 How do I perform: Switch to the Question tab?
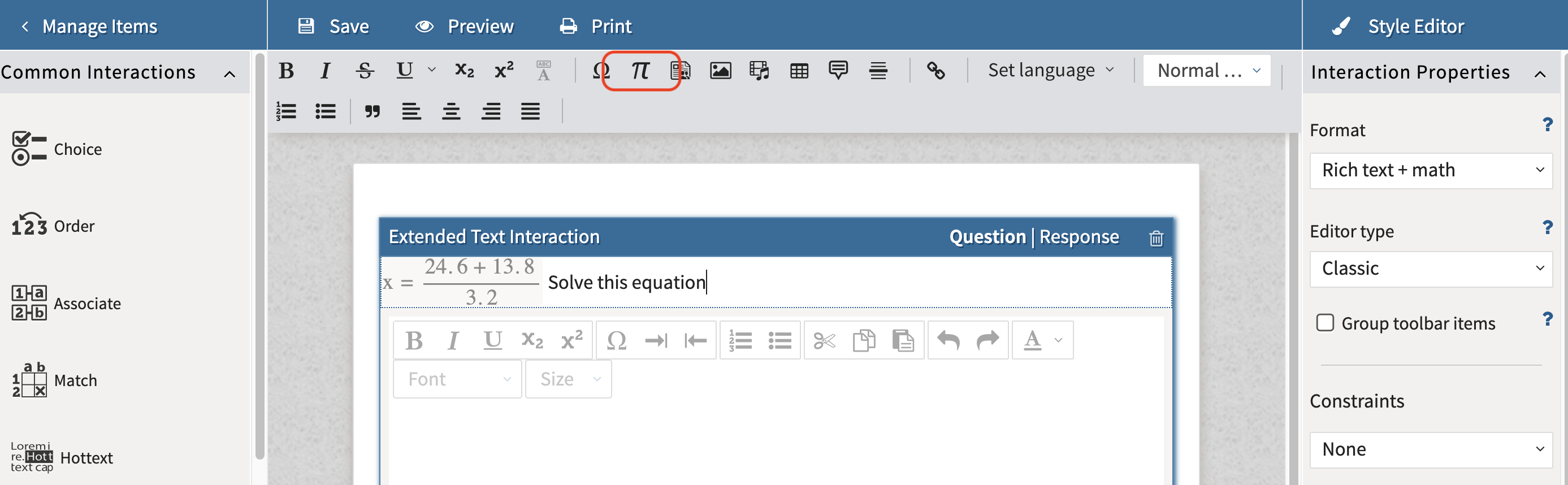[987, 237]
